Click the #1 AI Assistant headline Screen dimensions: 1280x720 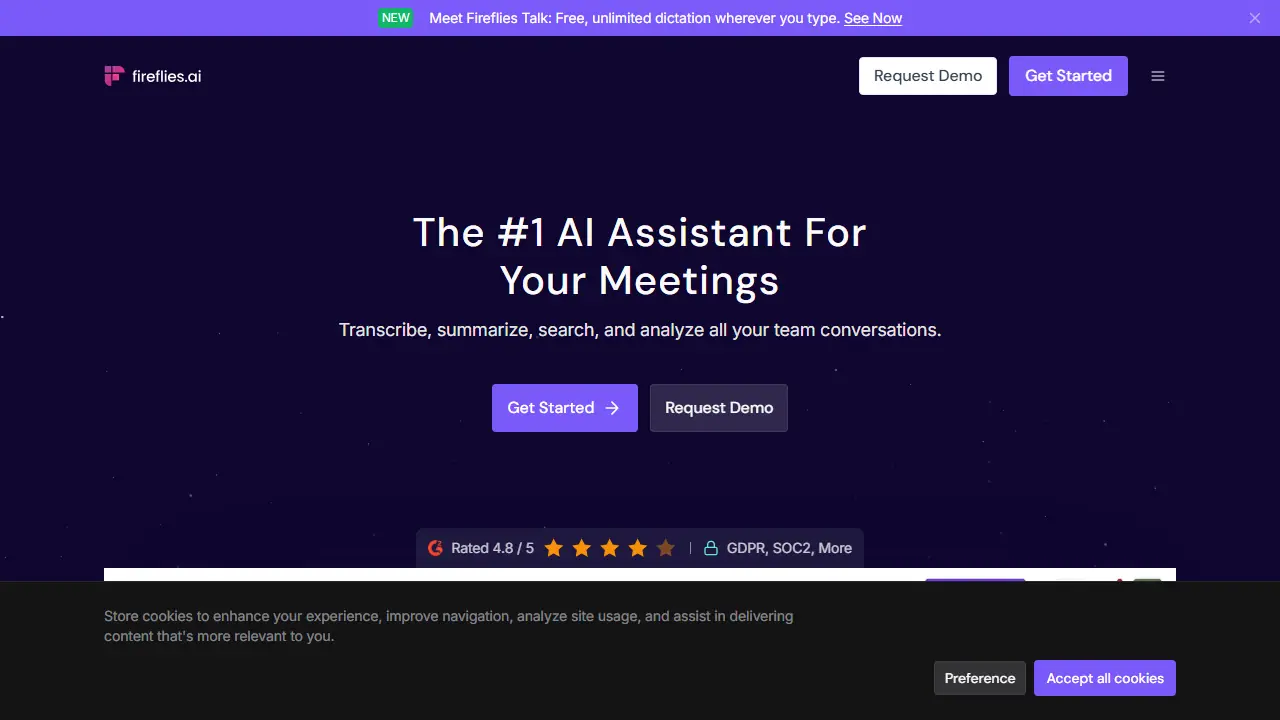pyautogui.click(x=640, y=257)
